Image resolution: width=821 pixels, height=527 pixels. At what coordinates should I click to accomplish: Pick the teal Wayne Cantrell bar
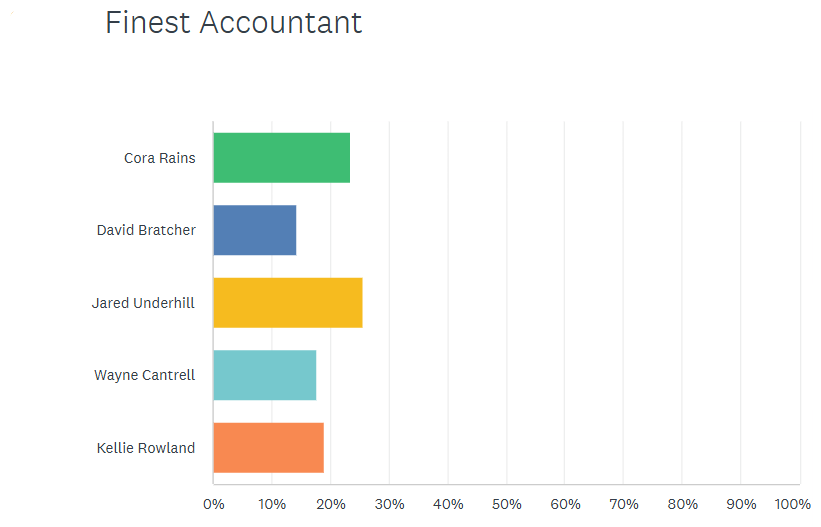click(264, 375)
